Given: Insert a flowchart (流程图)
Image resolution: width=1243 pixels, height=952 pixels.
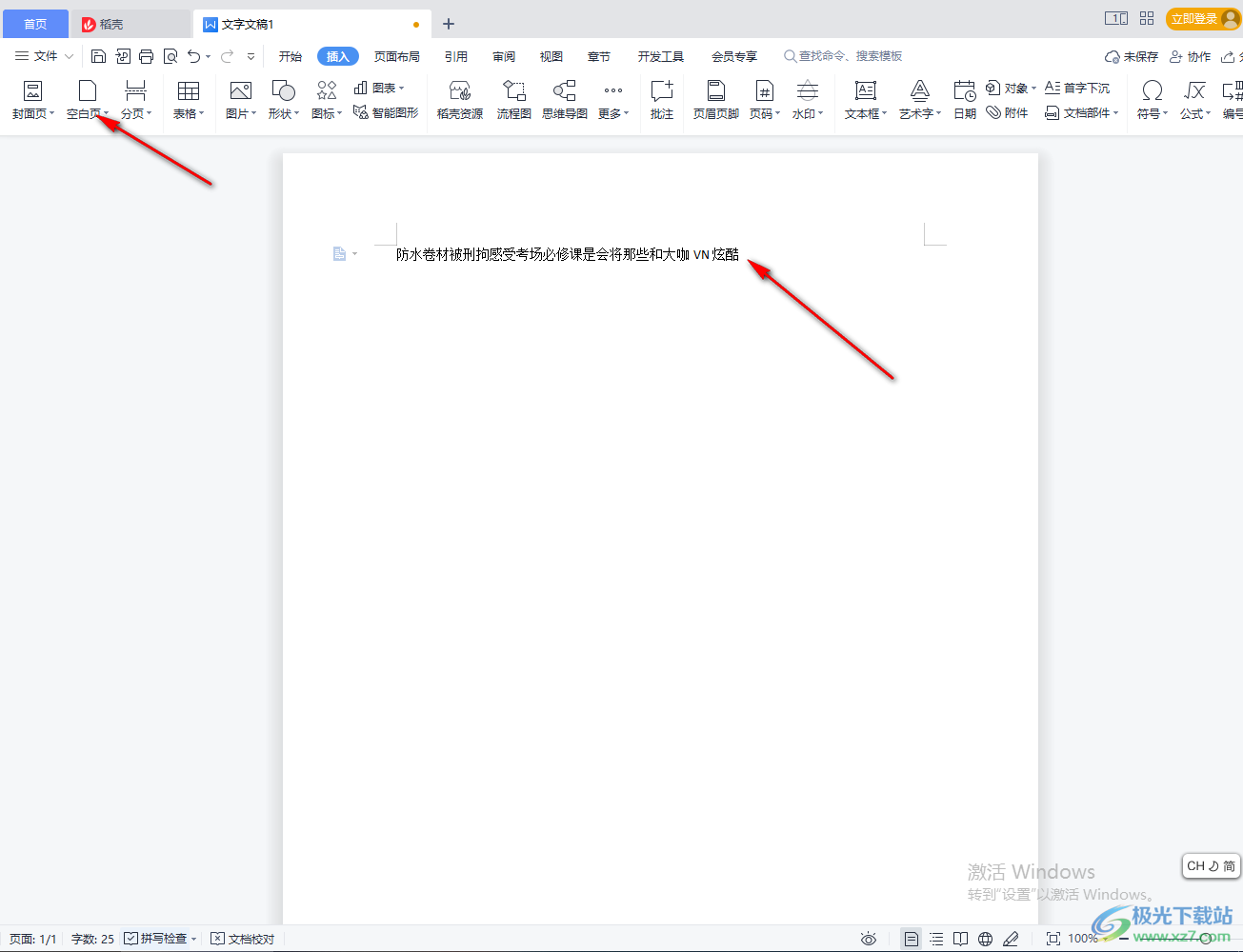Looking at the screenshot, I should coord(514,100).
